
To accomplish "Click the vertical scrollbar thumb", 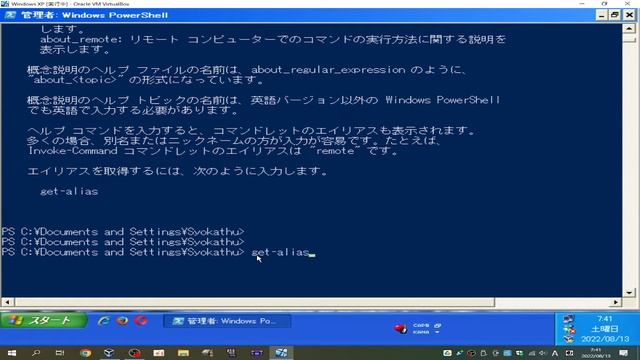I will (629, 38).
